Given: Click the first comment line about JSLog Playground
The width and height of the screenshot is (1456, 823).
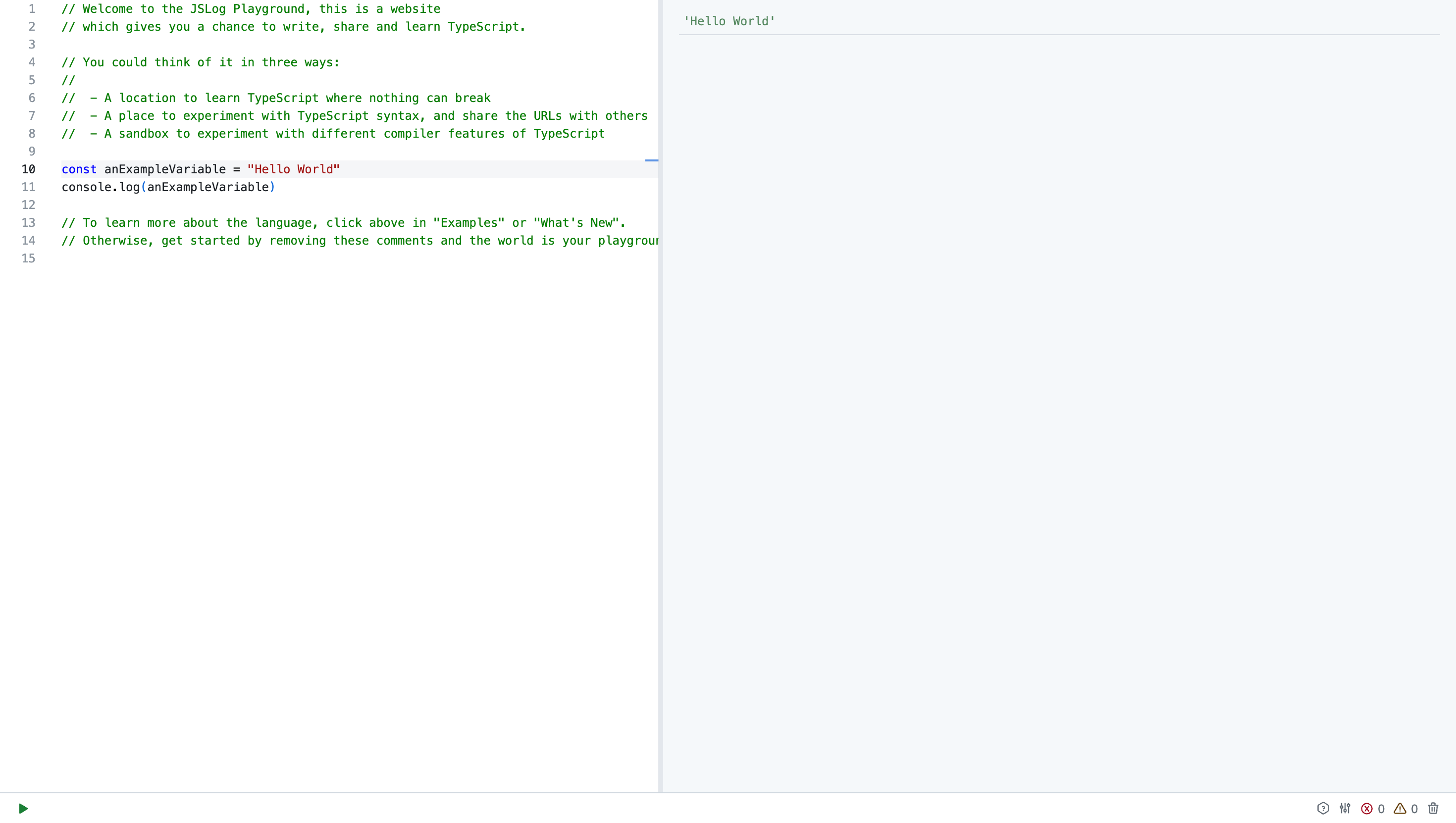Looking at the screenshot, I should pyautogui.click(x=251, y=8).
